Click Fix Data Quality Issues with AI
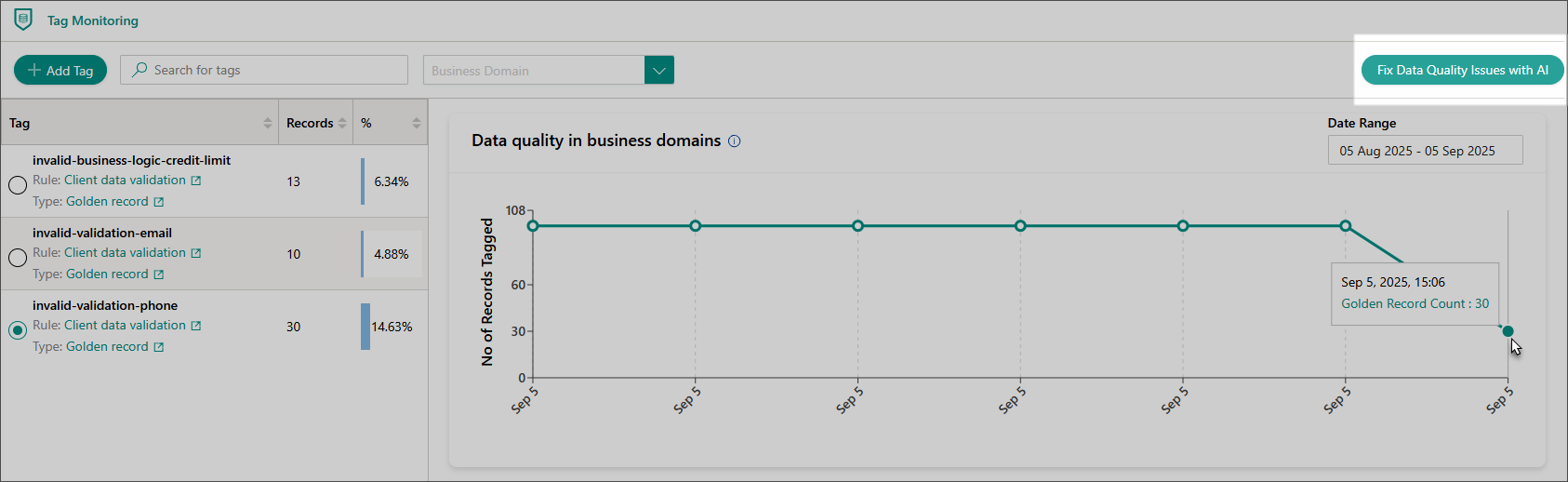 1462,70
